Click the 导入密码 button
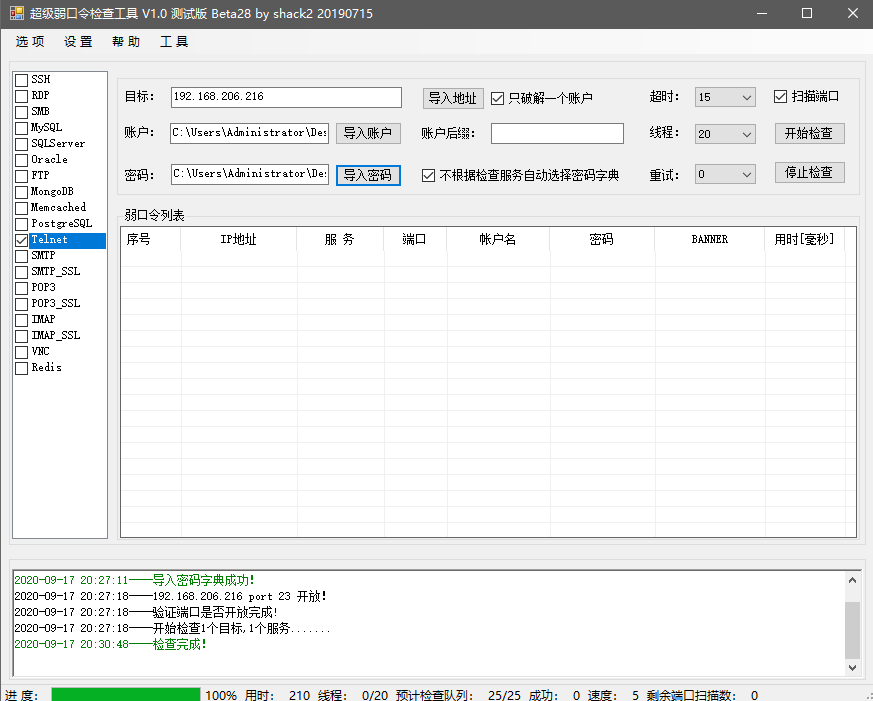Screen dimensions: 873x701 pos(368,175)
